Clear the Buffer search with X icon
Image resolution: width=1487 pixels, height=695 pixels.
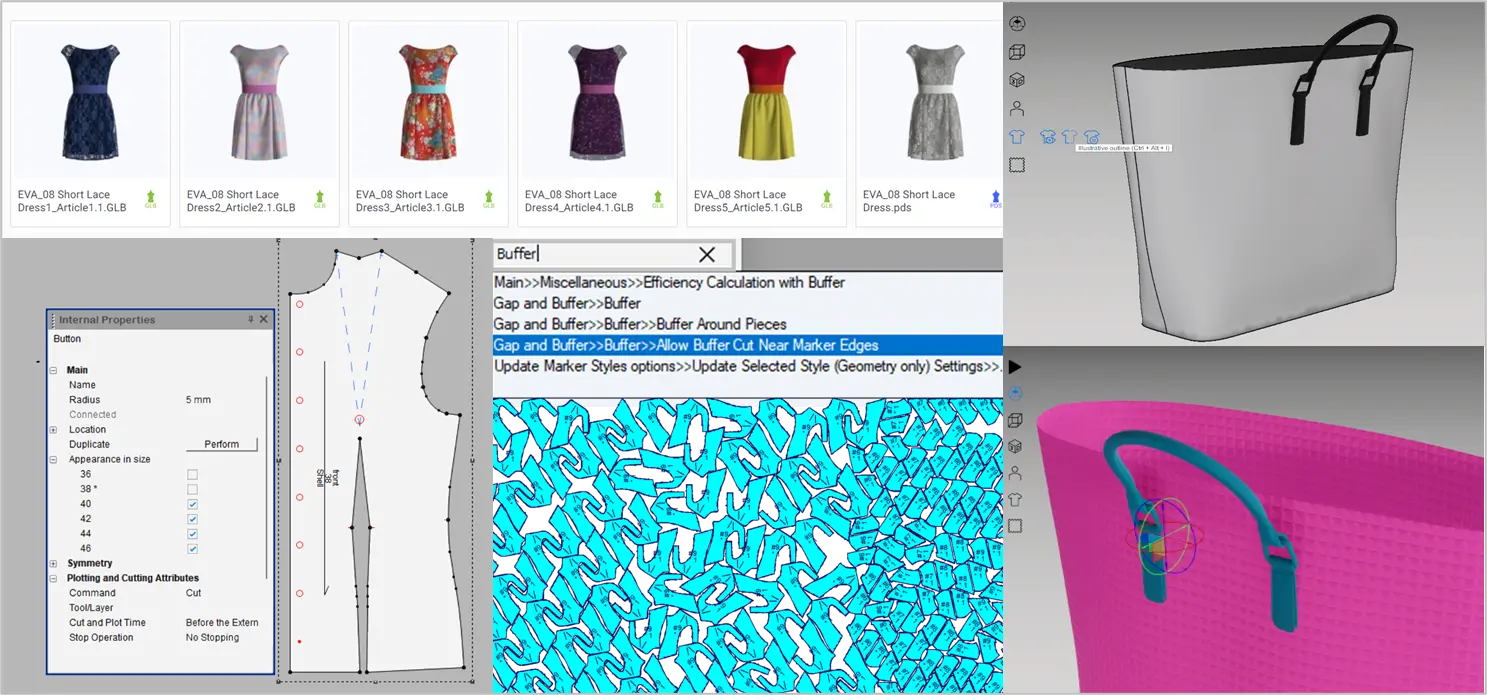[707, 254]
